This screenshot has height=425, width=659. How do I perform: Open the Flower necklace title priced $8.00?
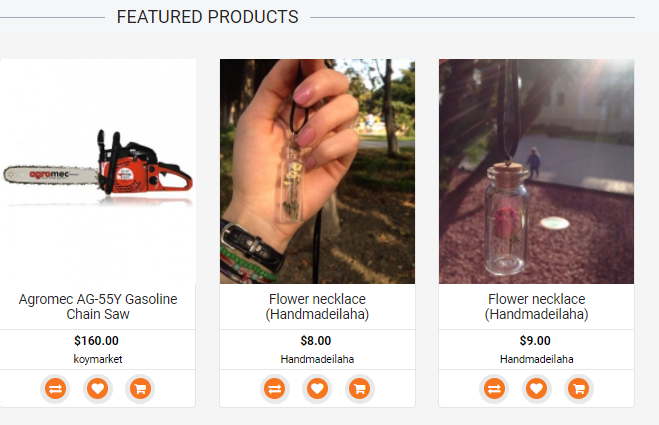click(x=317, y=306)
